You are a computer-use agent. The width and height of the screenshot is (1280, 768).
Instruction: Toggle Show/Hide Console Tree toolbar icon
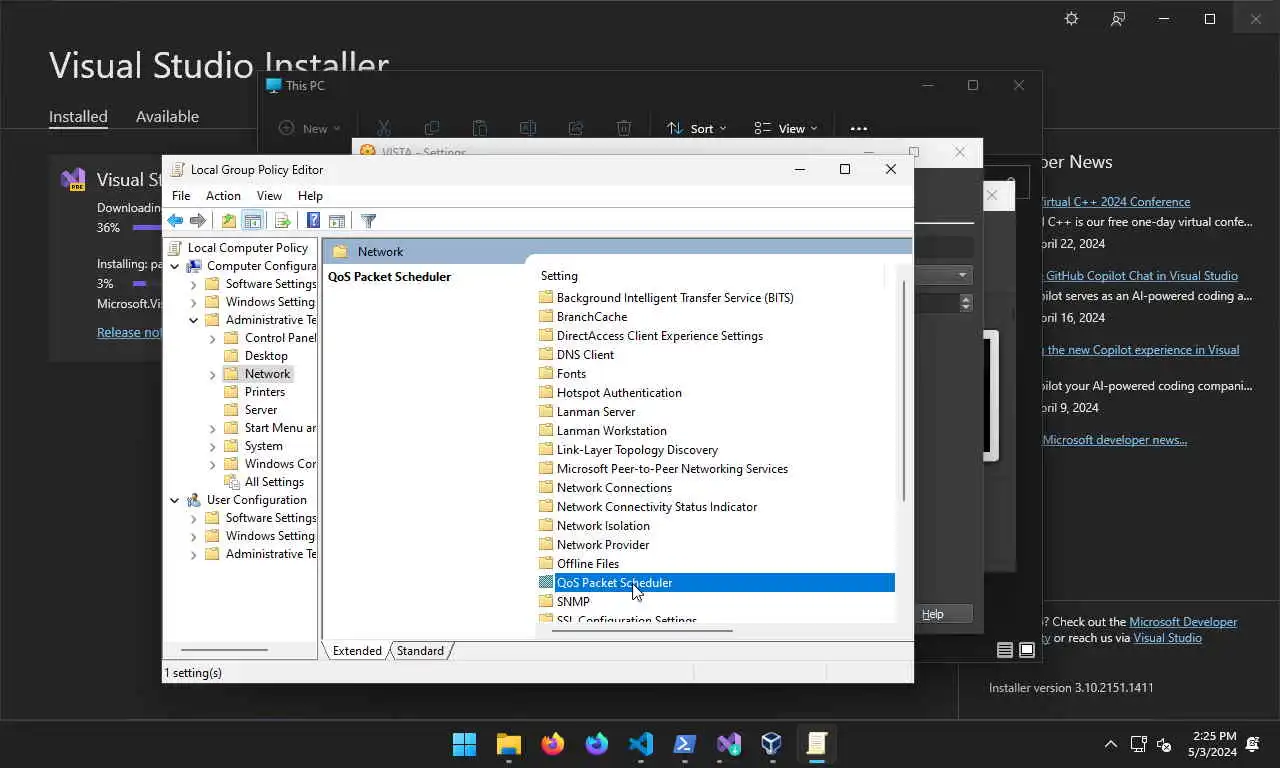click(253, 221)
